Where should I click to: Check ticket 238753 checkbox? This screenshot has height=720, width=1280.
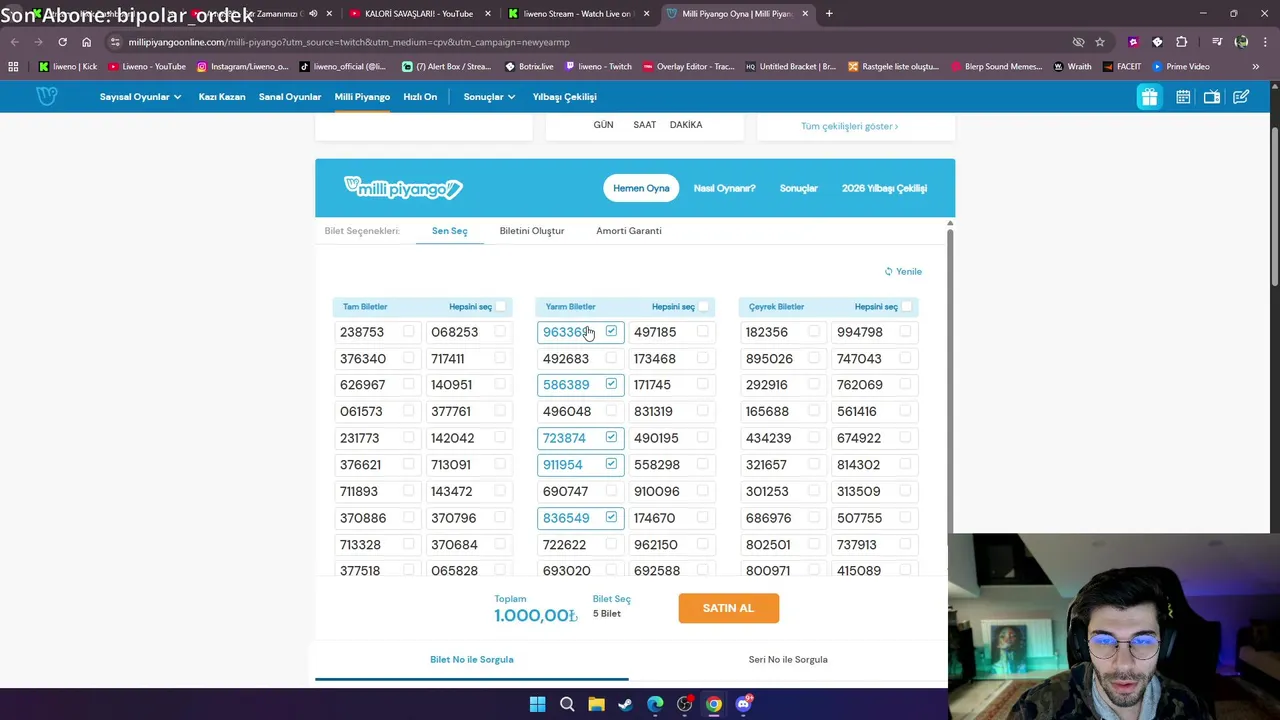pyautogui.click(x=408, y=331)
